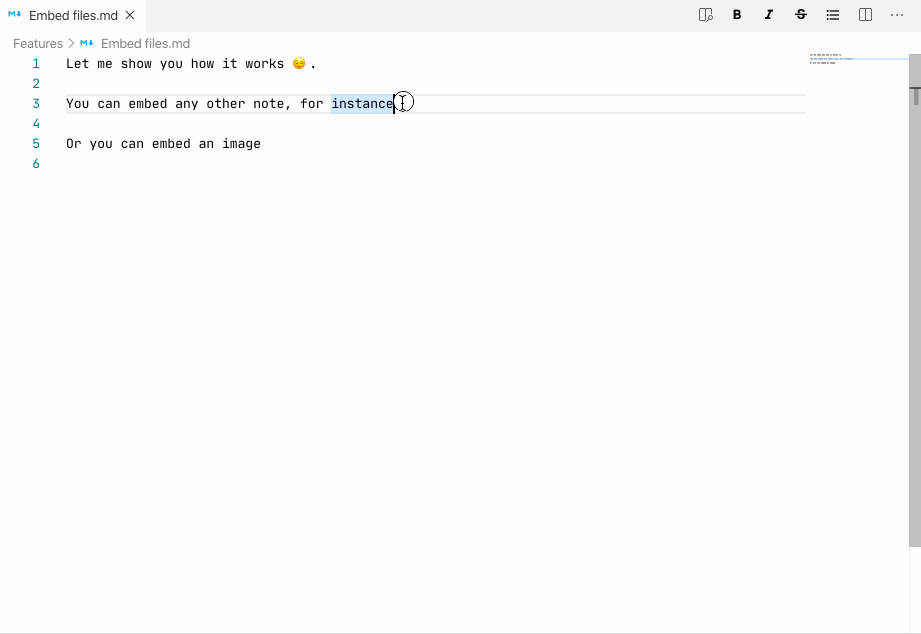
Task: Open Markdown preview to the side
Action: (705, 15)
